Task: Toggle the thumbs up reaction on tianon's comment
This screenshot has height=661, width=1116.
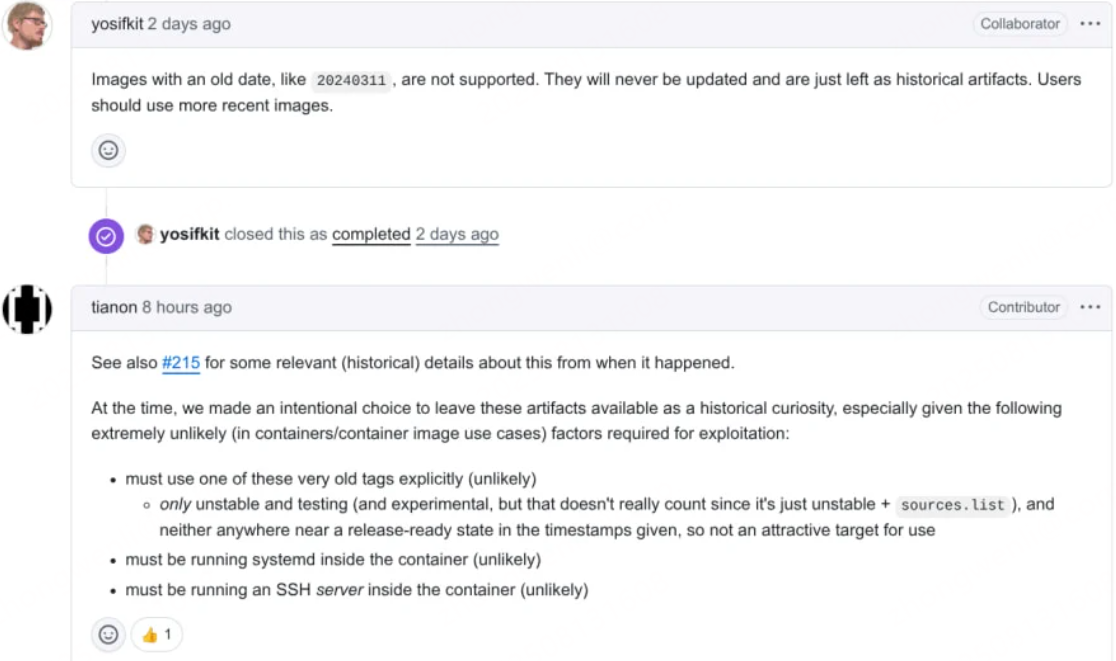Action: [157, 635]
